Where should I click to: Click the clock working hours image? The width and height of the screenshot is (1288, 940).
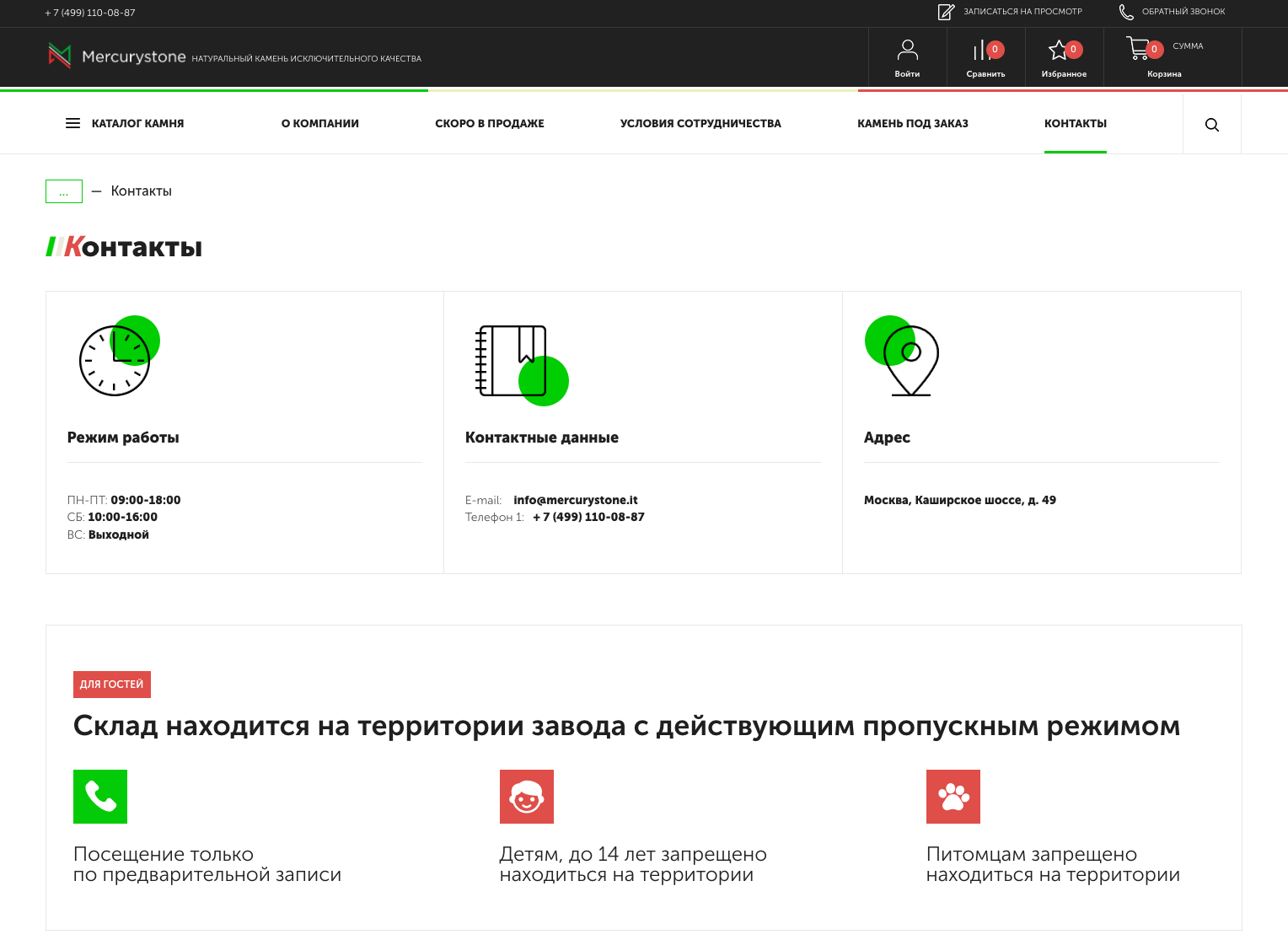[118, 357]
